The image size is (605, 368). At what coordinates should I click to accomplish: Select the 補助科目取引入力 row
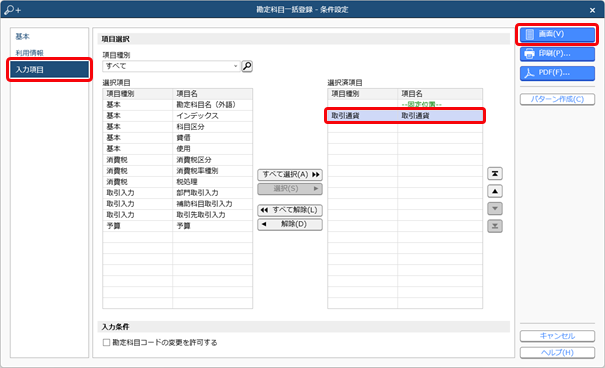point(177,204)
